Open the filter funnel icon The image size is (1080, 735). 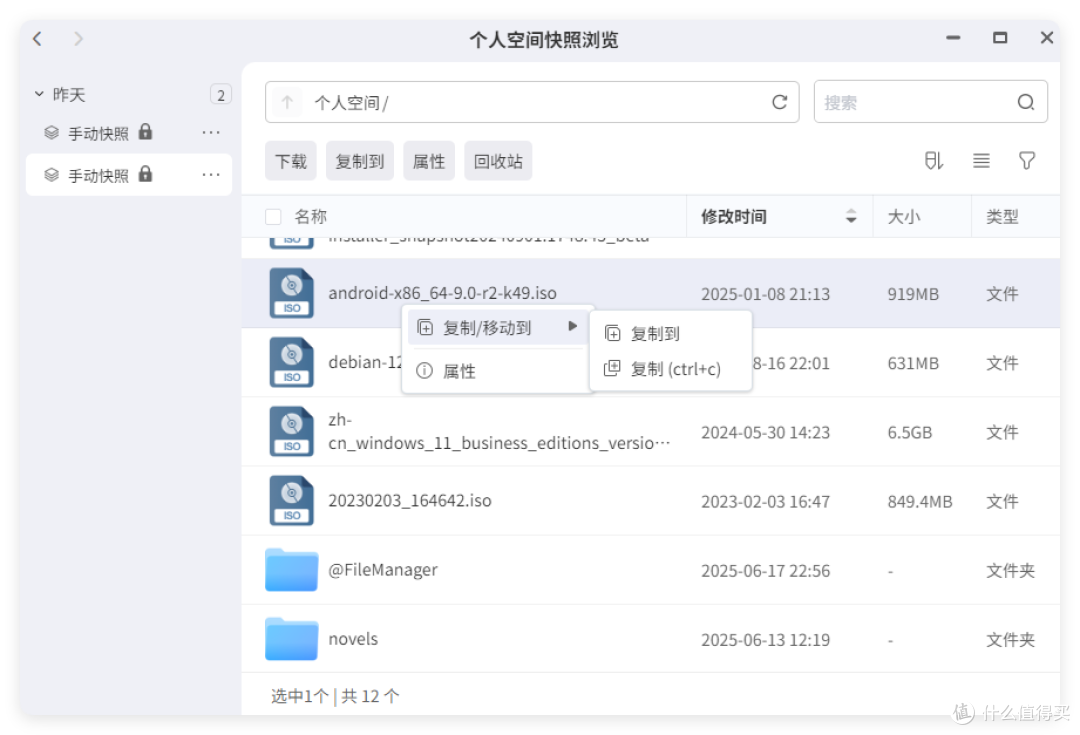1027,161
